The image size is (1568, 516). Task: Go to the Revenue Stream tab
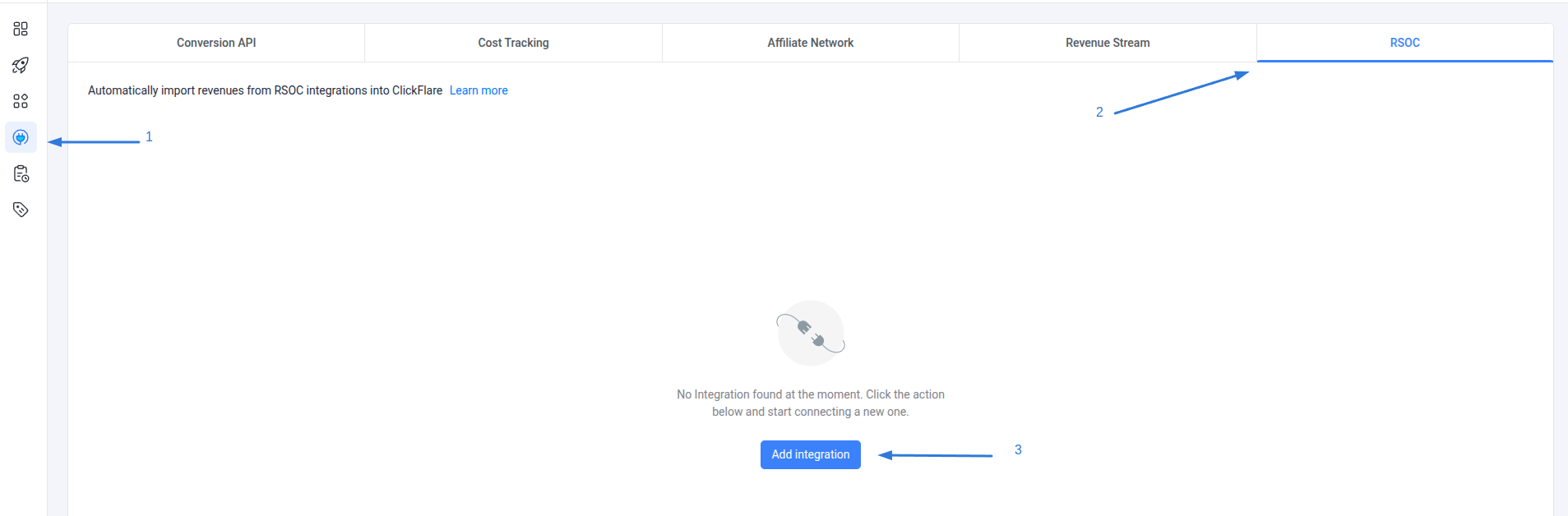(1108, 43)
